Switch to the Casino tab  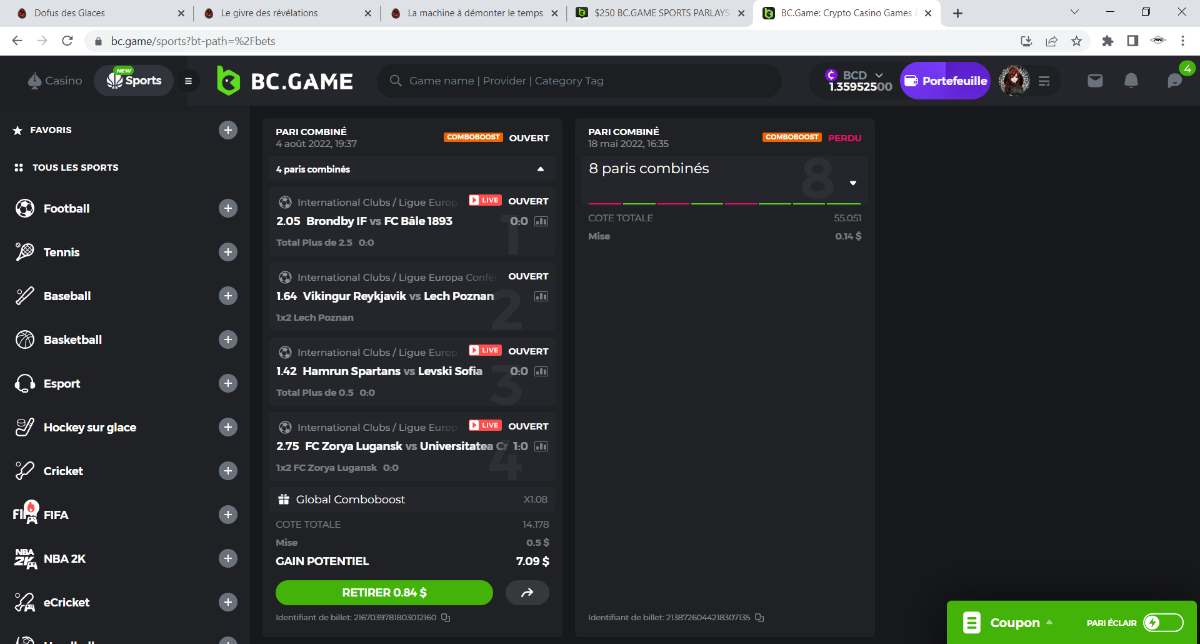(54, 81)
